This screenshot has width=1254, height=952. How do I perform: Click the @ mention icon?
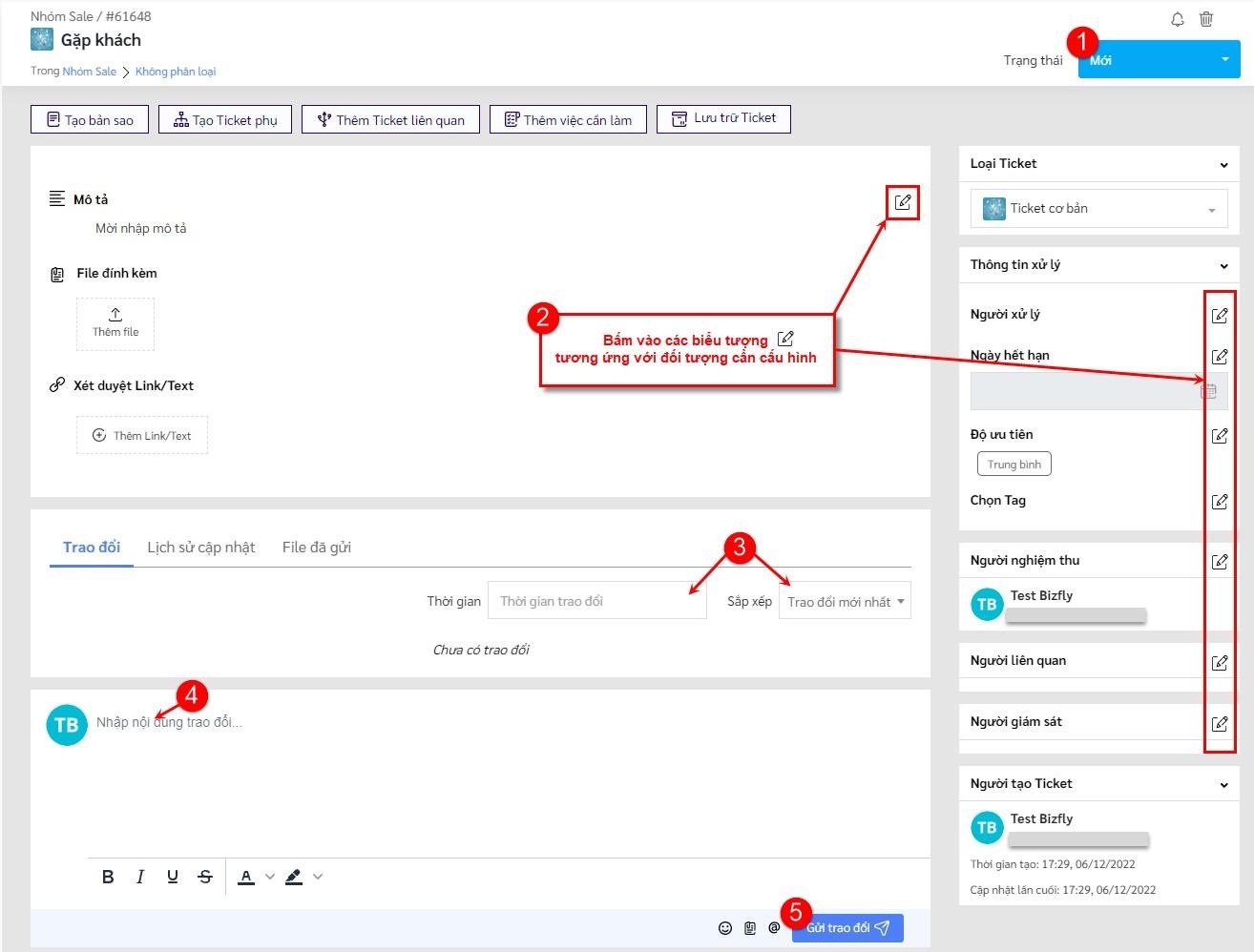[774, 928]
